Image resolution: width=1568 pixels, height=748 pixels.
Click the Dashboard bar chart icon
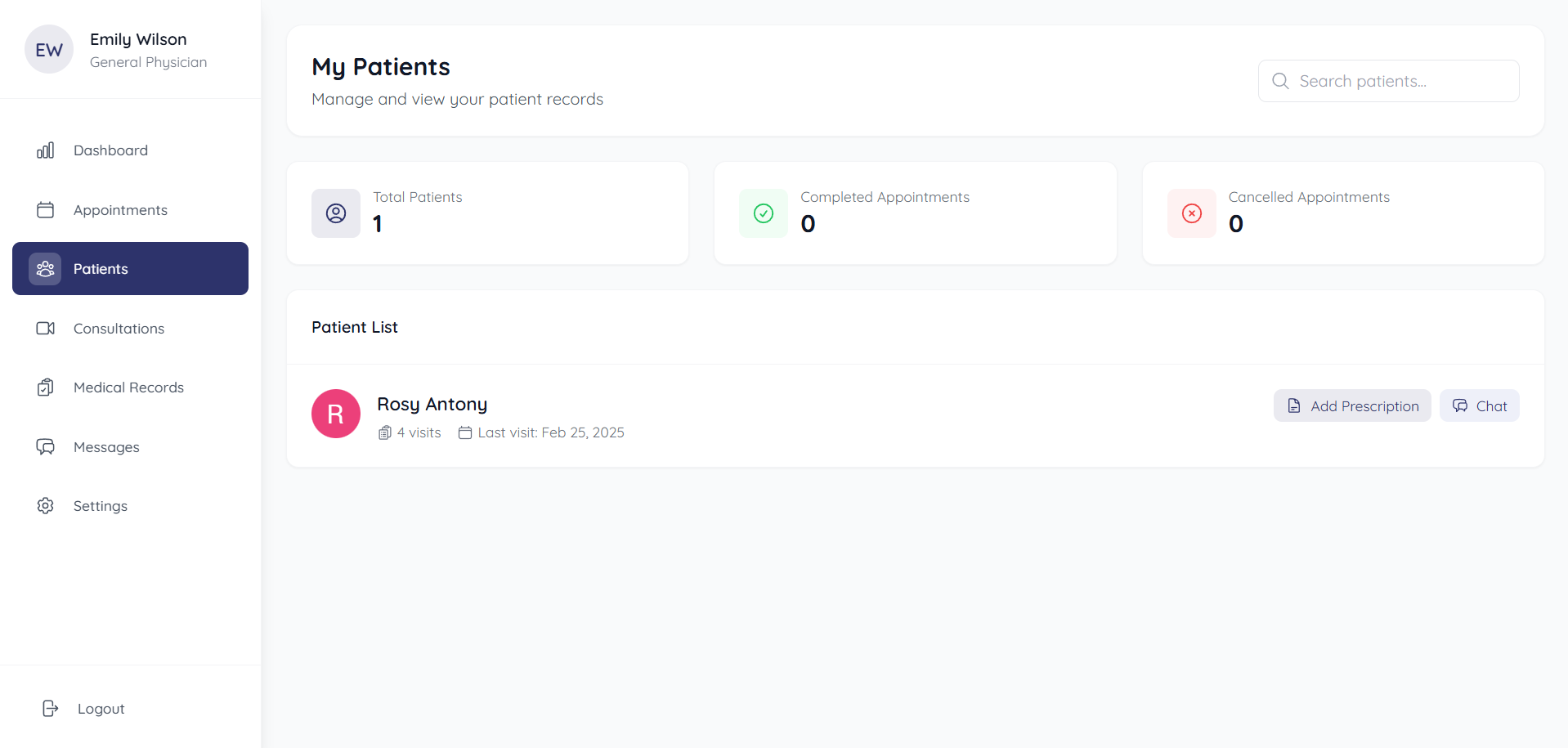[x=45, y=150]
